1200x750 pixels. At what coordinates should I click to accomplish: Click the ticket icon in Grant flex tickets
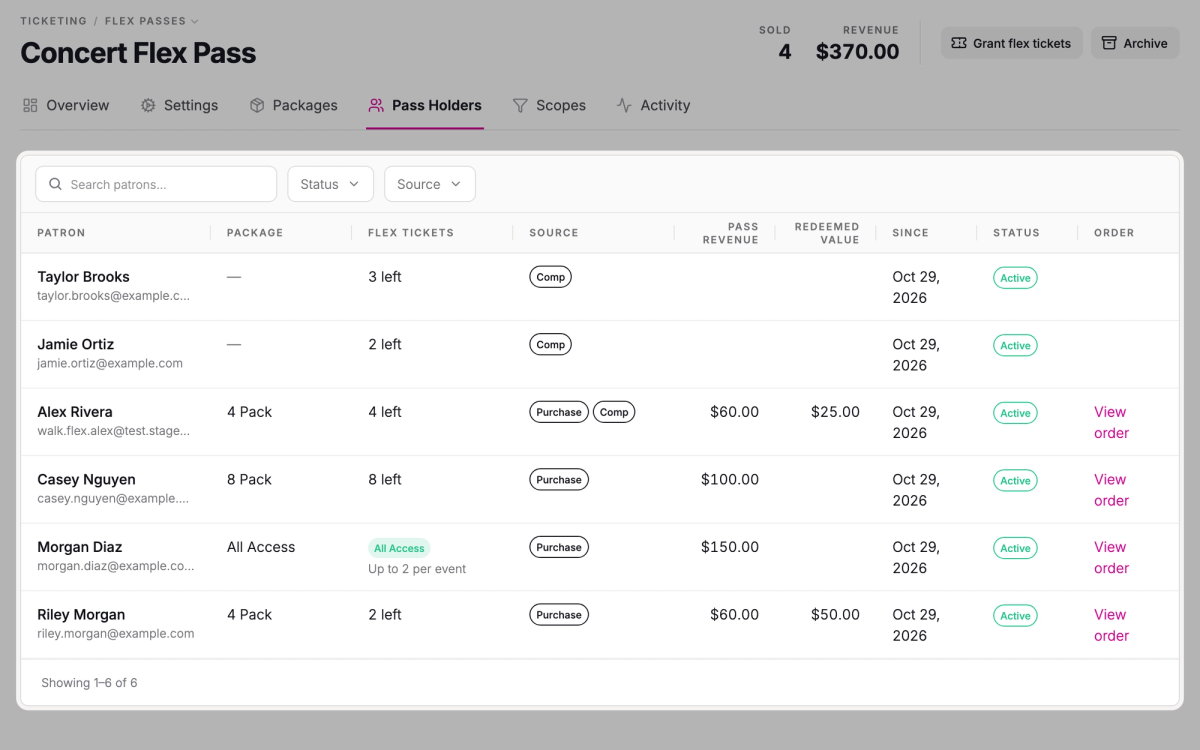[x=959, y=43]
